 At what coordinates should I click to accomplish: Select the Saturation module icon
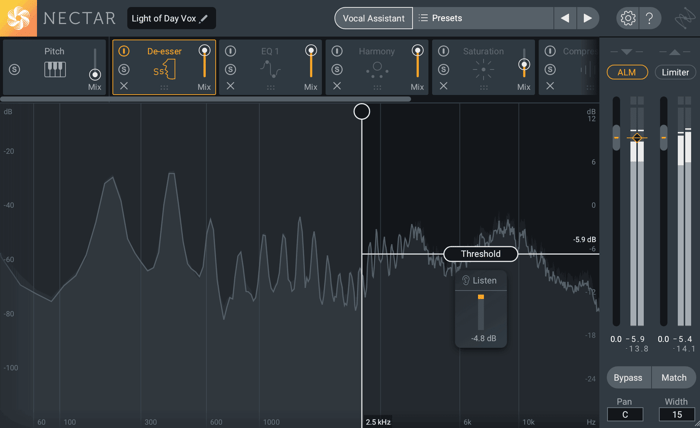point(483,70)
